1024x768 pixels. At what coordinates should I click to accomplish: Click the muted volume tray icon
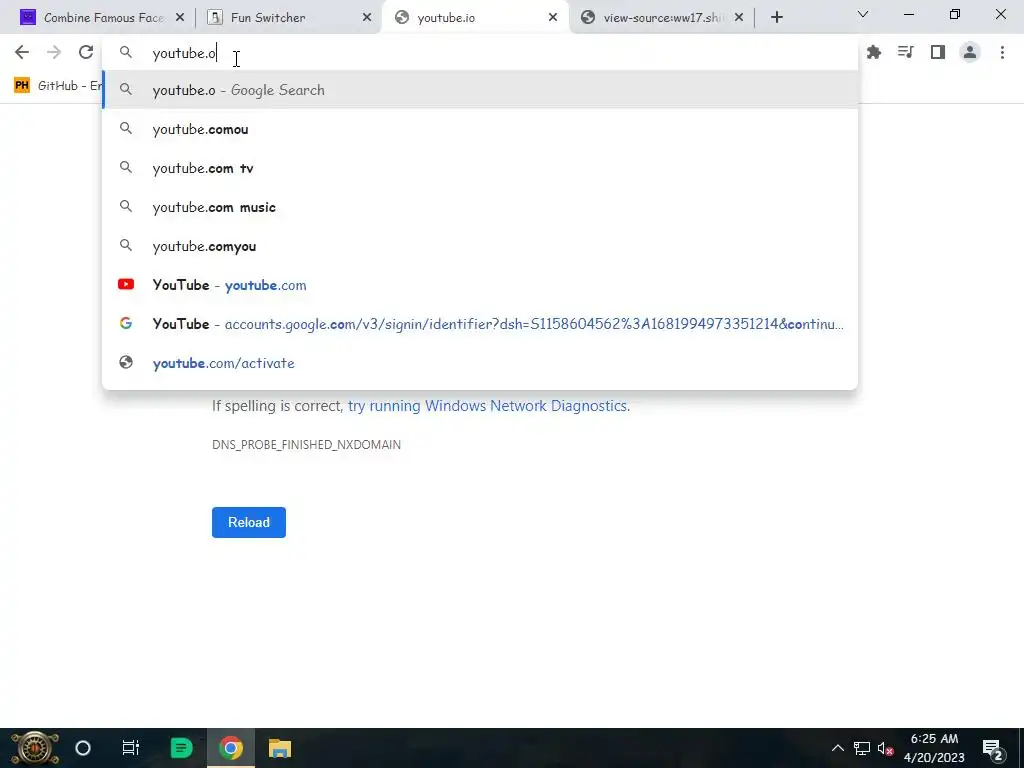pyautogui.click(x=886, y=748)
